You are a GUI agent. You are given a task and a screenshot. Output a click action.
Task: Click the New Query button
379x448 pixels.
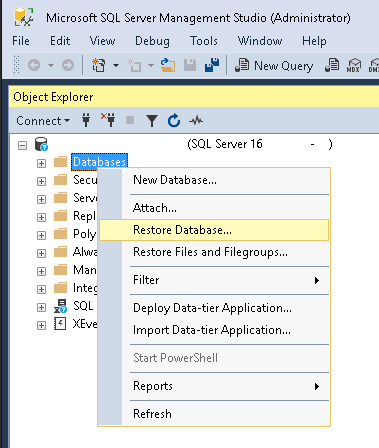point(274,65)
